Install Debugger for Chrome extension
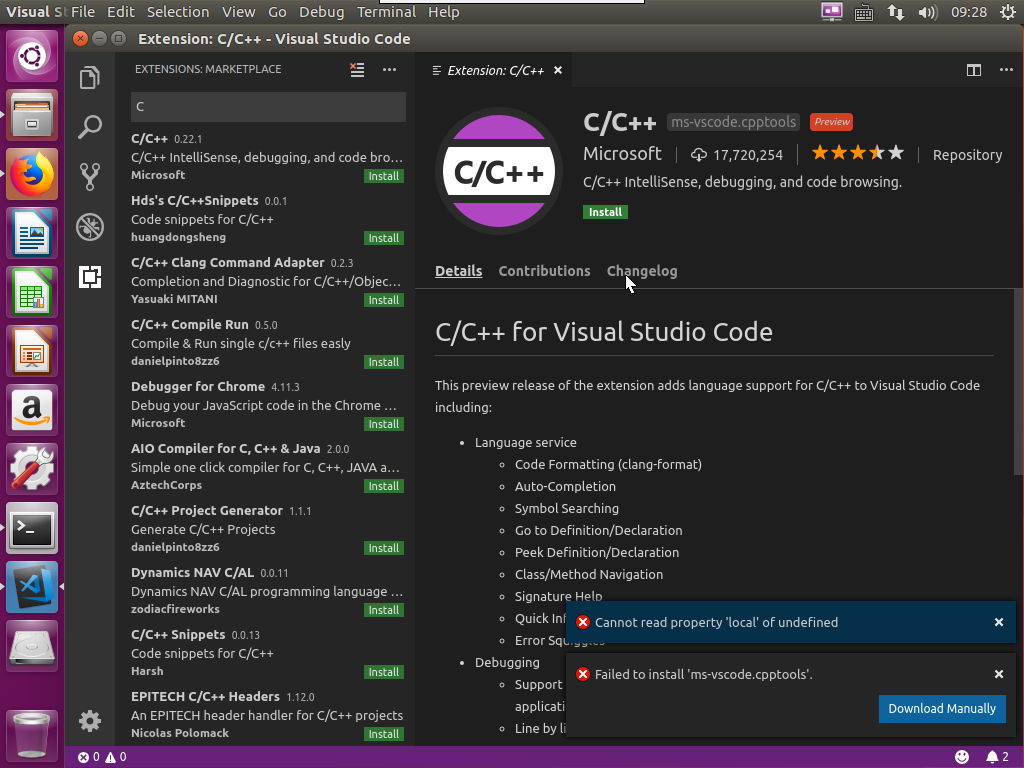 tap(383, 424)
